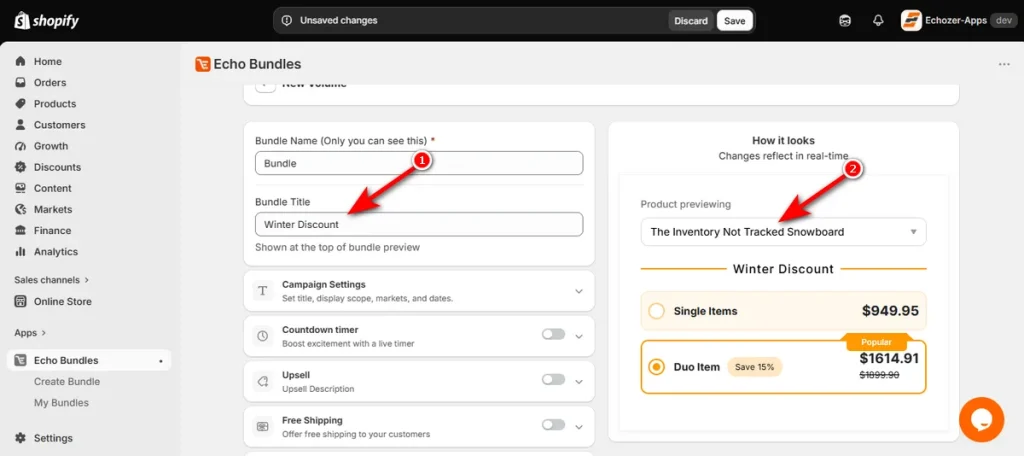Open Online Store sales channel
1024x456 pixels.
[63, 301]
